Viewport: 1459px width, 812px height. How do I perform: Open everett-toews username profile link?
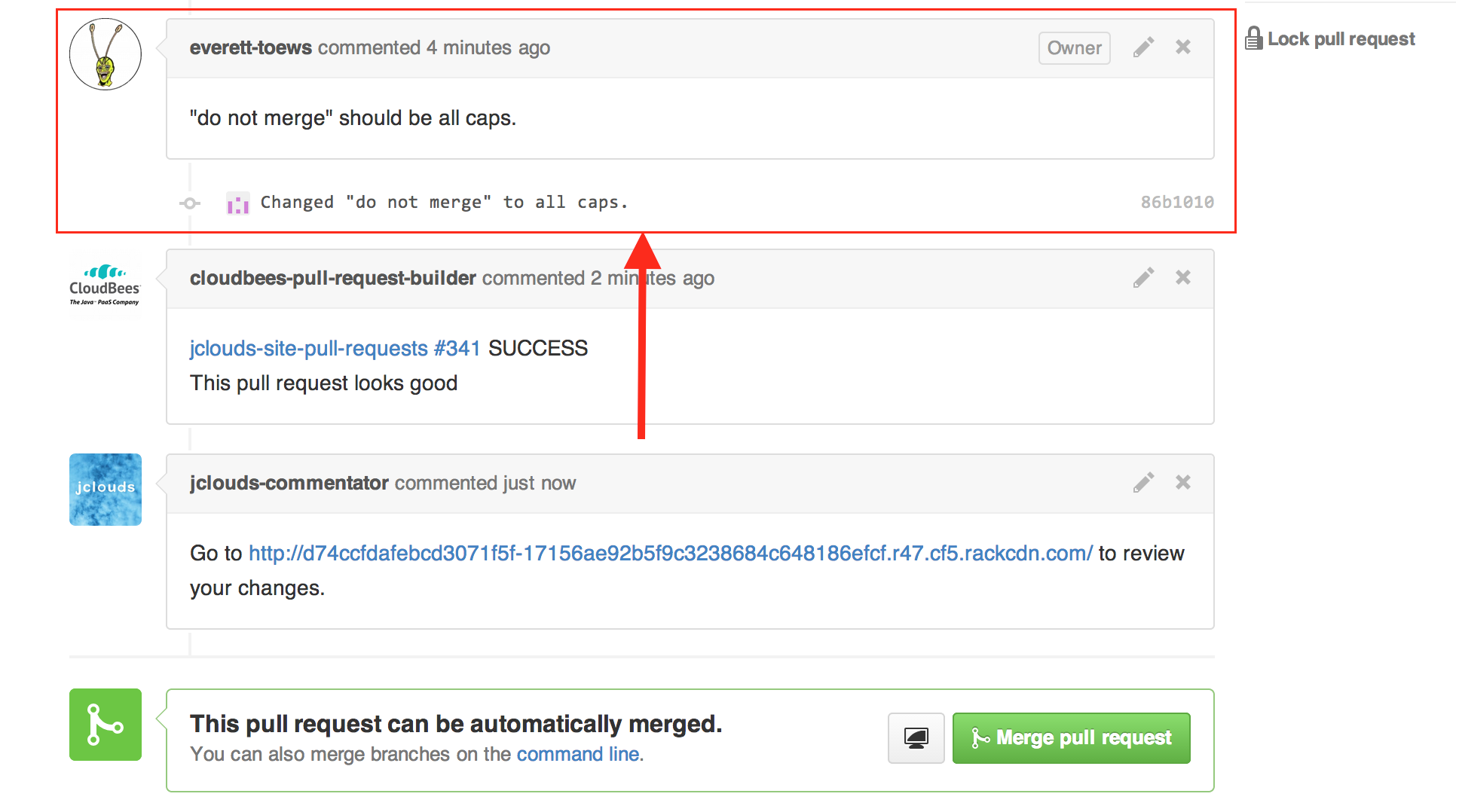pos(250,48)
